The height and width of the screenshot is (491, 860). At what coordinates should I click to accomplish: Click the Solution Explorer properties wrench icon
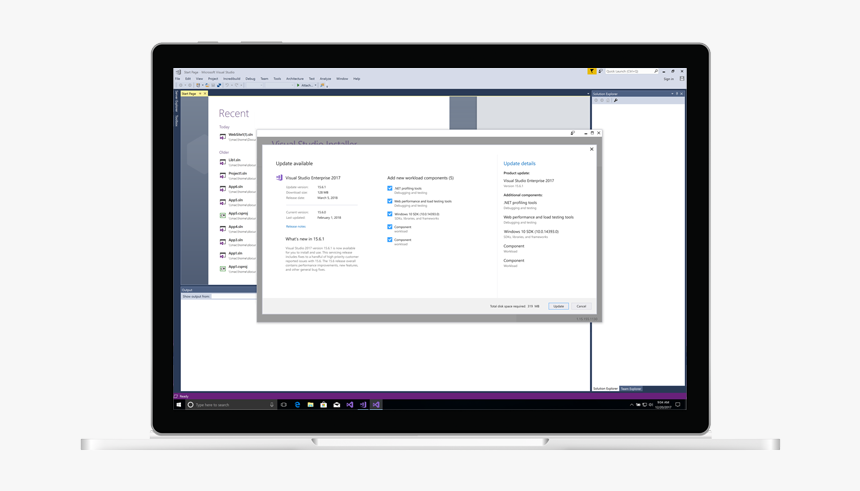[x=615, y=100]
